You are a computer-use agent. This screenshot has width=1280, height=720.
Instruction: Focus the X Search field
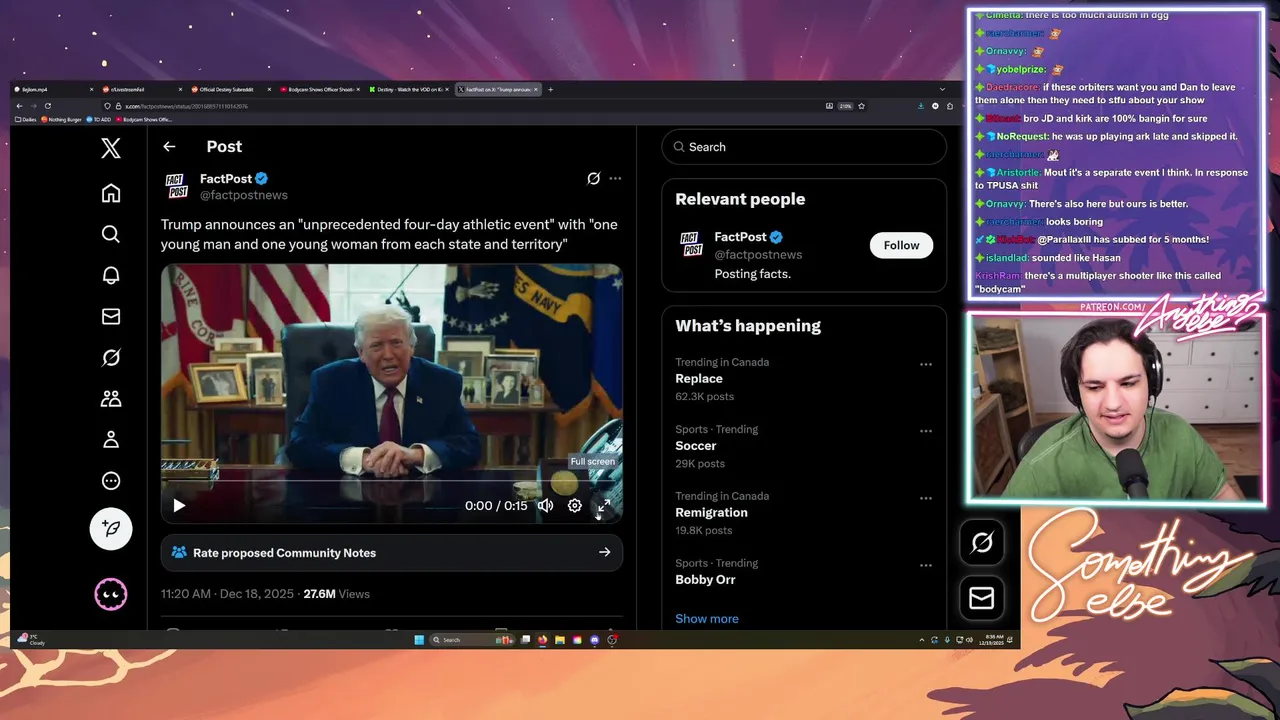(x=804, y=147)
